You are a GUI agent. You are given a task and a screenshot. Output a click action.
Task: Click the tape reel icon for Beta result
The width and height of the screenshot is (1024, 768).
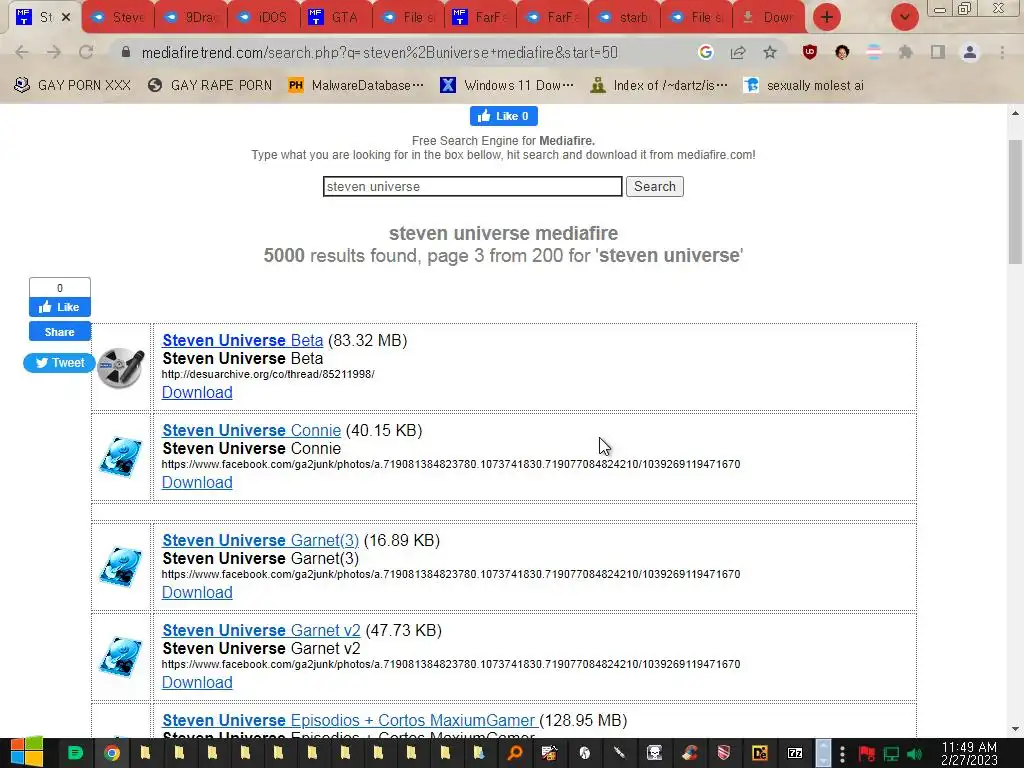tap(121, 368)
